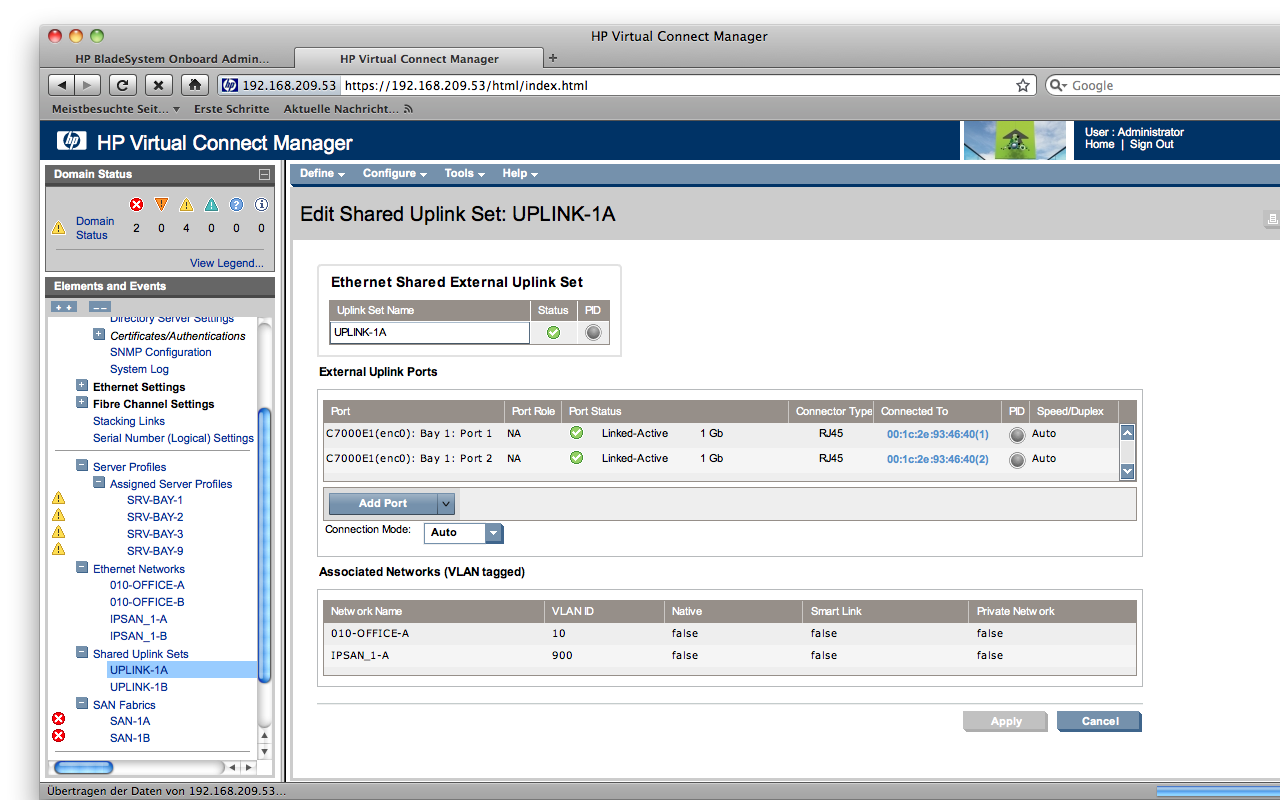Open Stacking Links tree item
Viewport: 1280px width, 800px height.
click(x=129, y=421)
